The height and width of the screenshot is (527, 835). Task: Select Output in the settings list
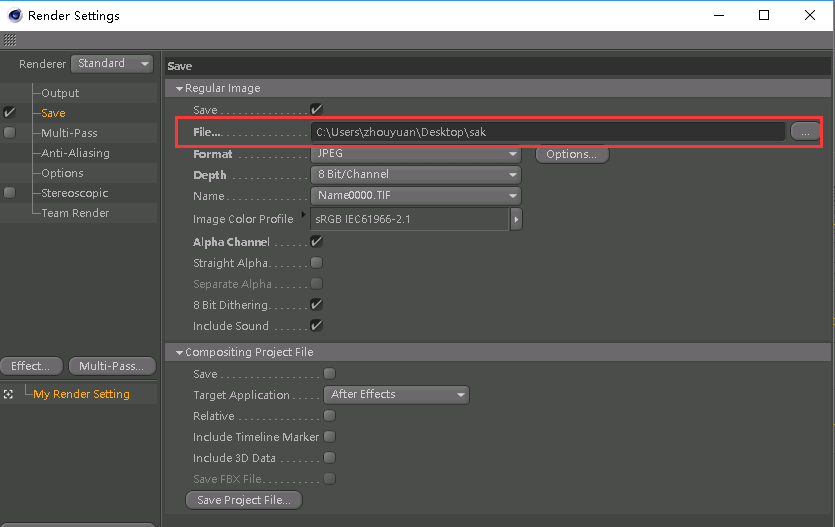[60, 93]
